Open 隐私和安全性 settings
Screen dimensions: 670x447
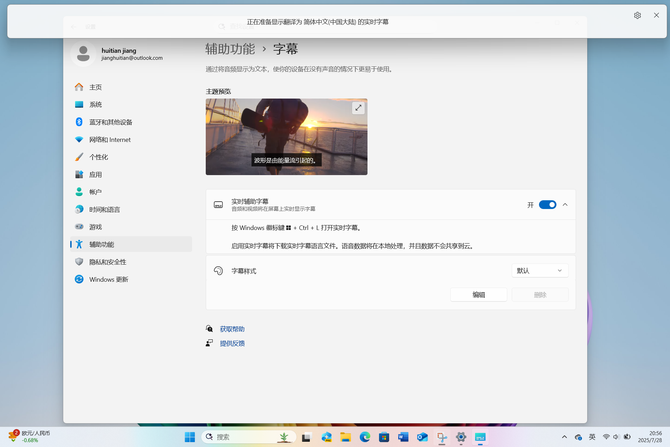[x=107, y=262]
